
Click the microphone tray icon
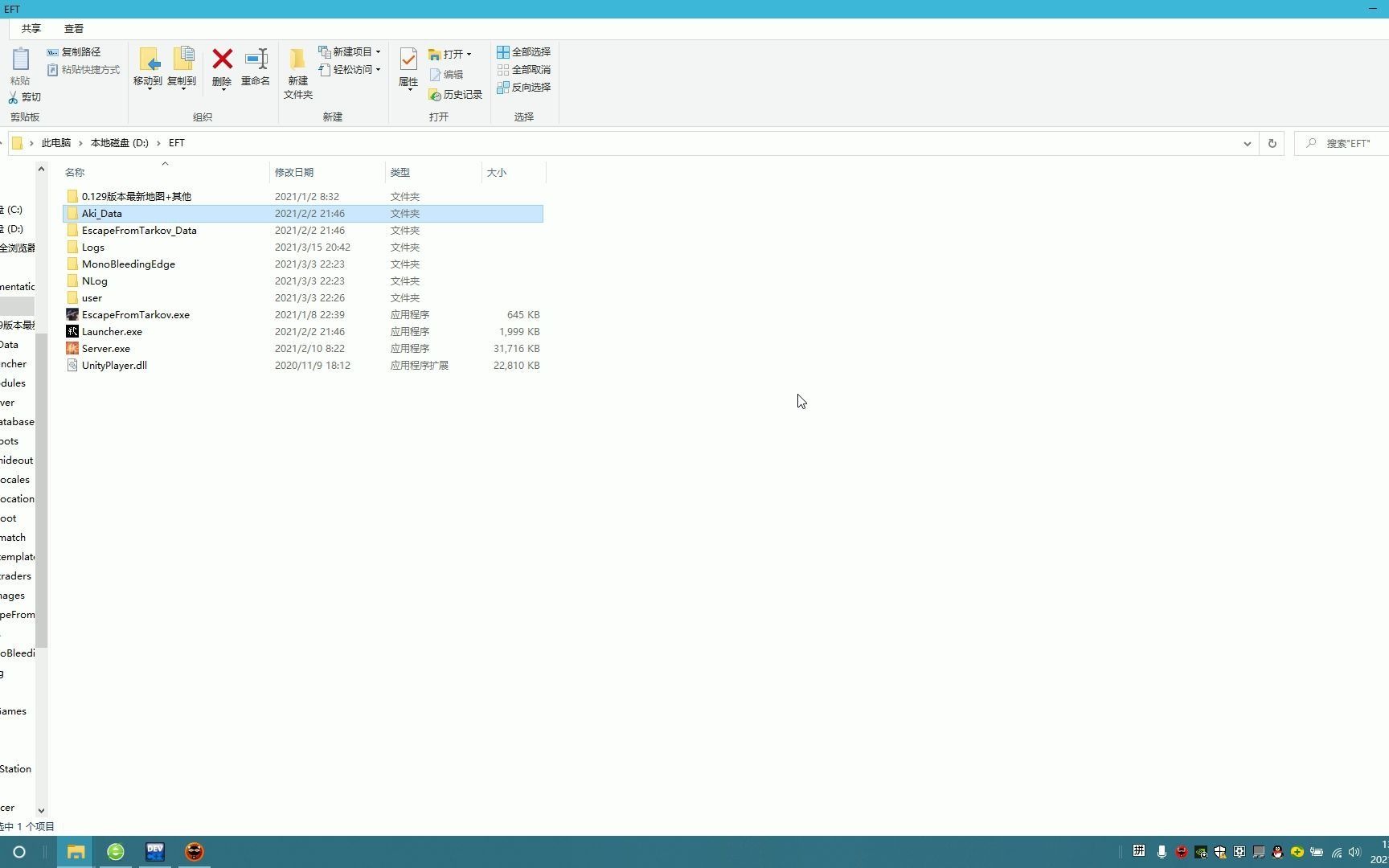[1162, 852]
